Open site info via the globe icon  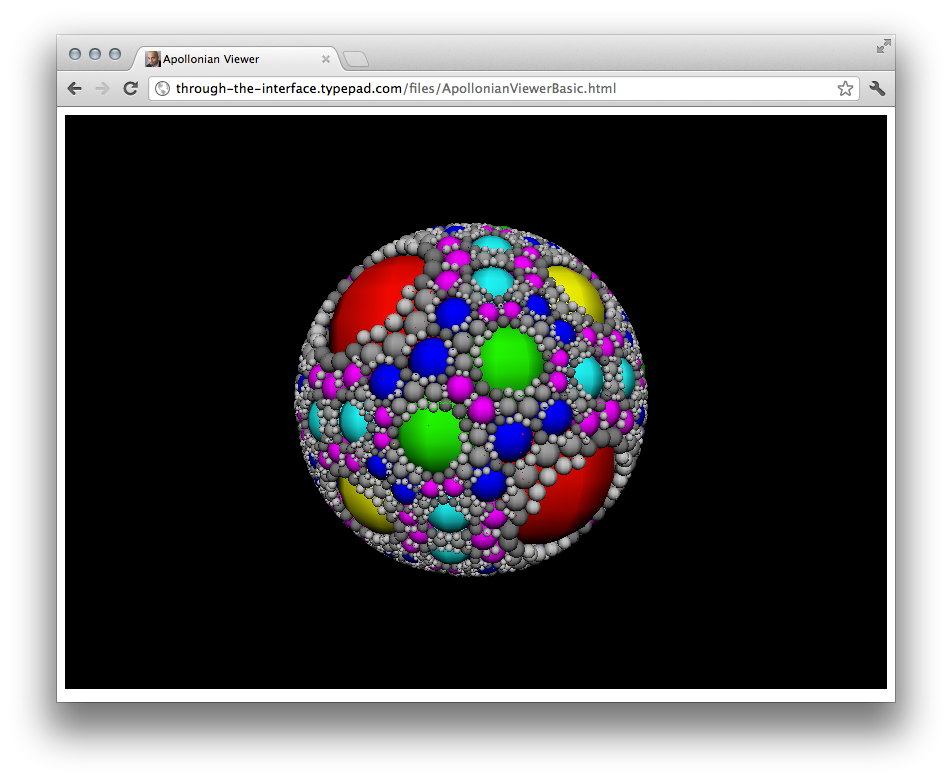click(x=163, y=89)
